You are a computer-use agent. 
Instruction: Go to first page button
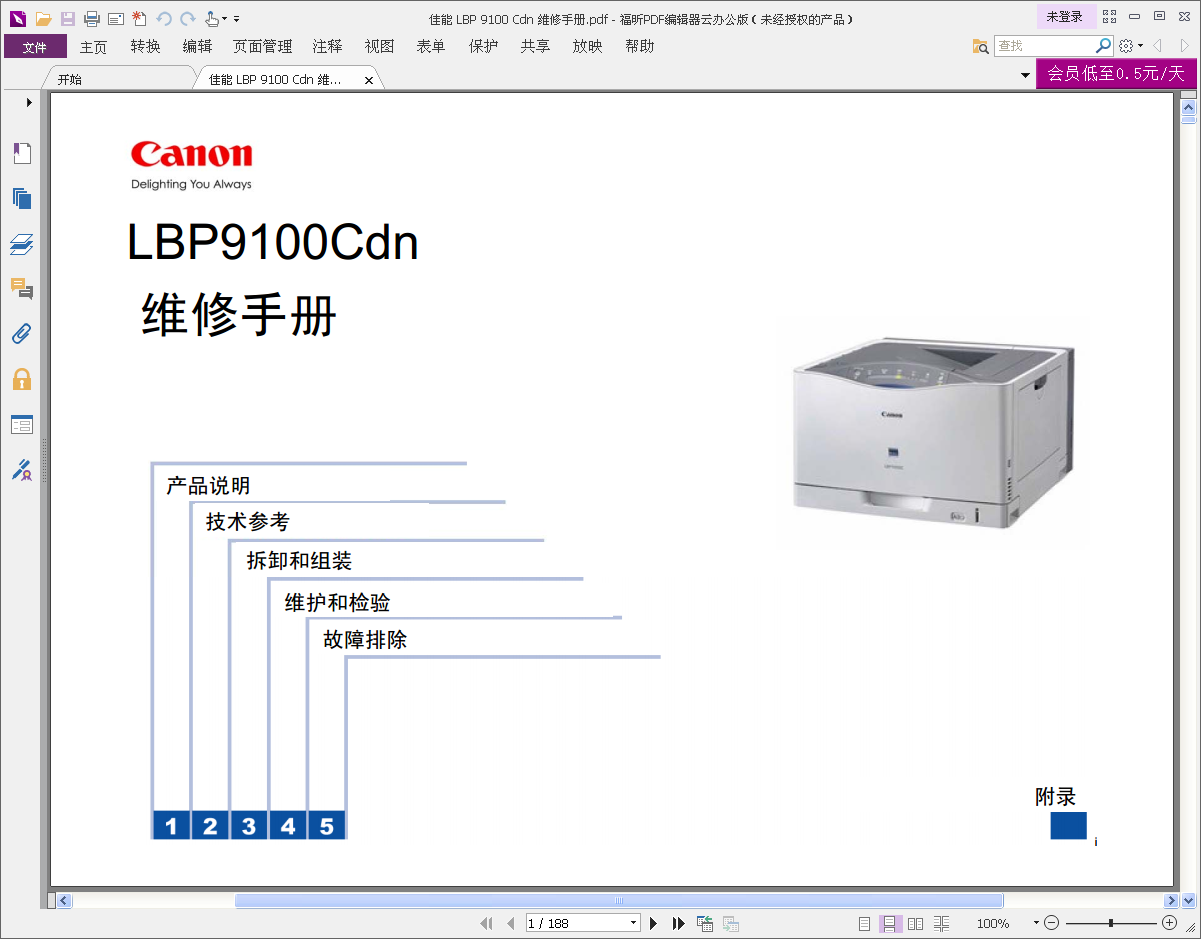(x=487, y=923)
